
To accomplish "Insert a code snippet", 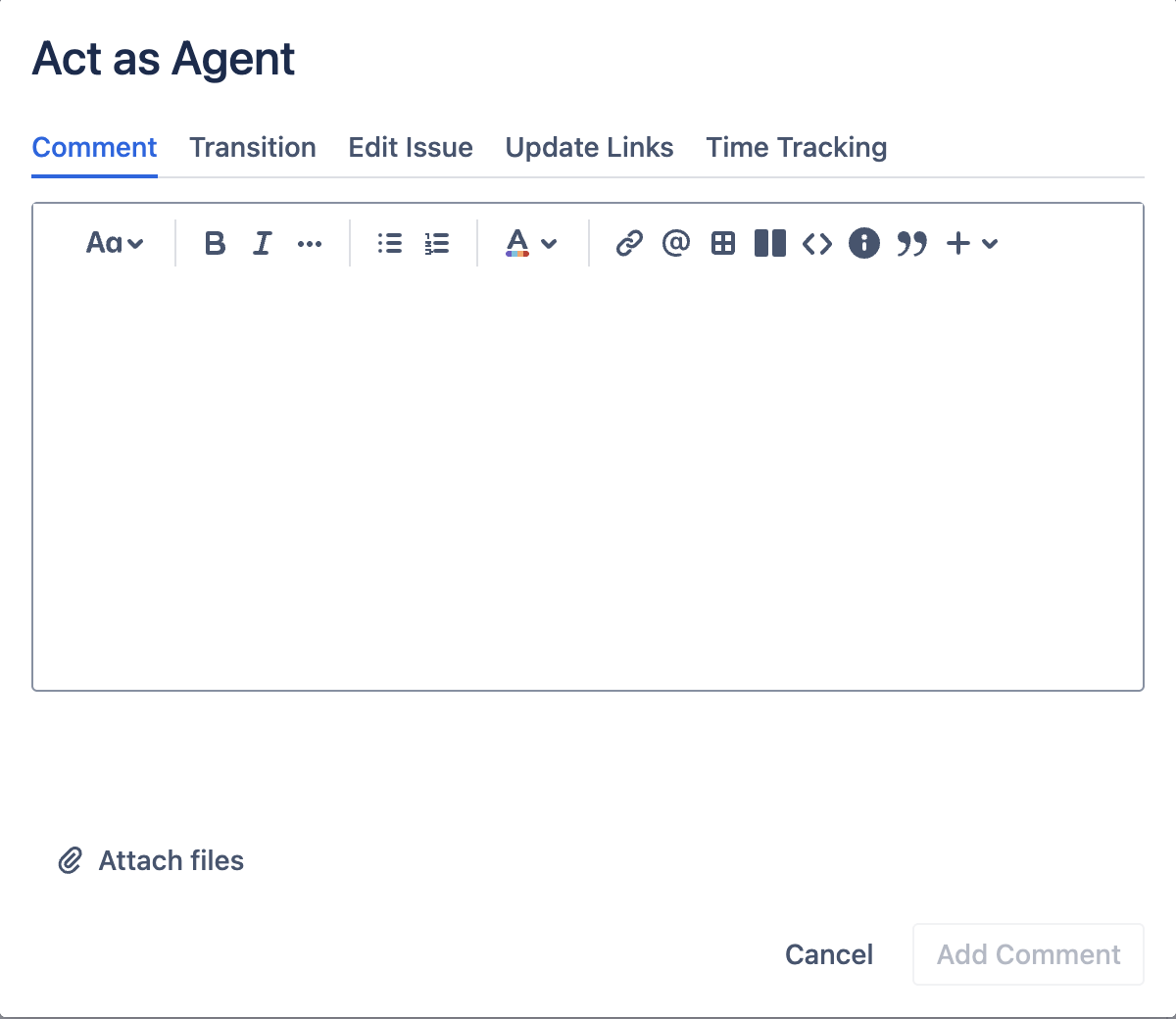I will [817, 243].
